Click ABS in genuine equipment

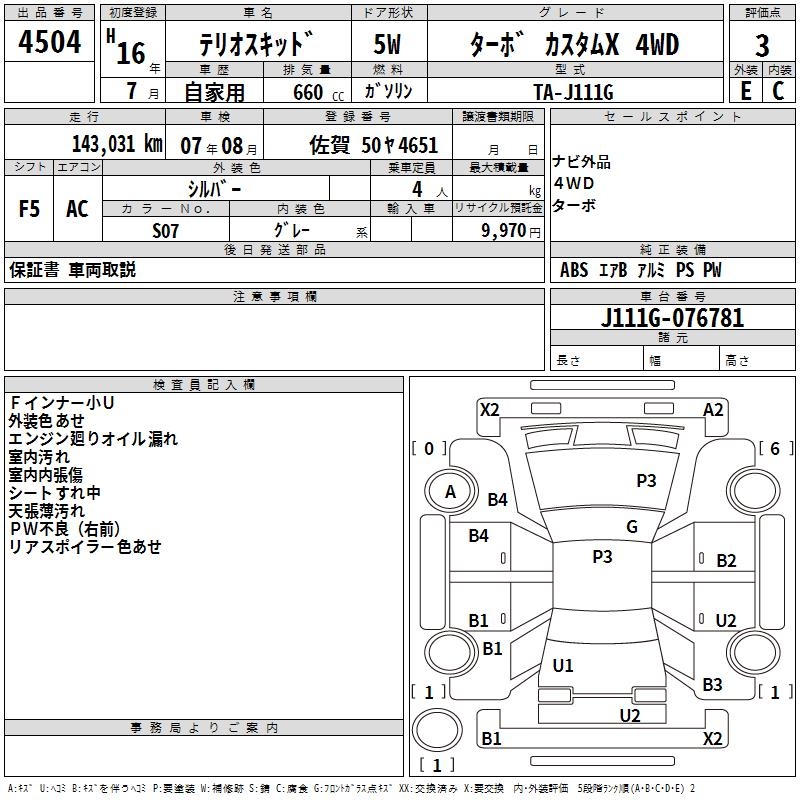click(x=574, y=269)
